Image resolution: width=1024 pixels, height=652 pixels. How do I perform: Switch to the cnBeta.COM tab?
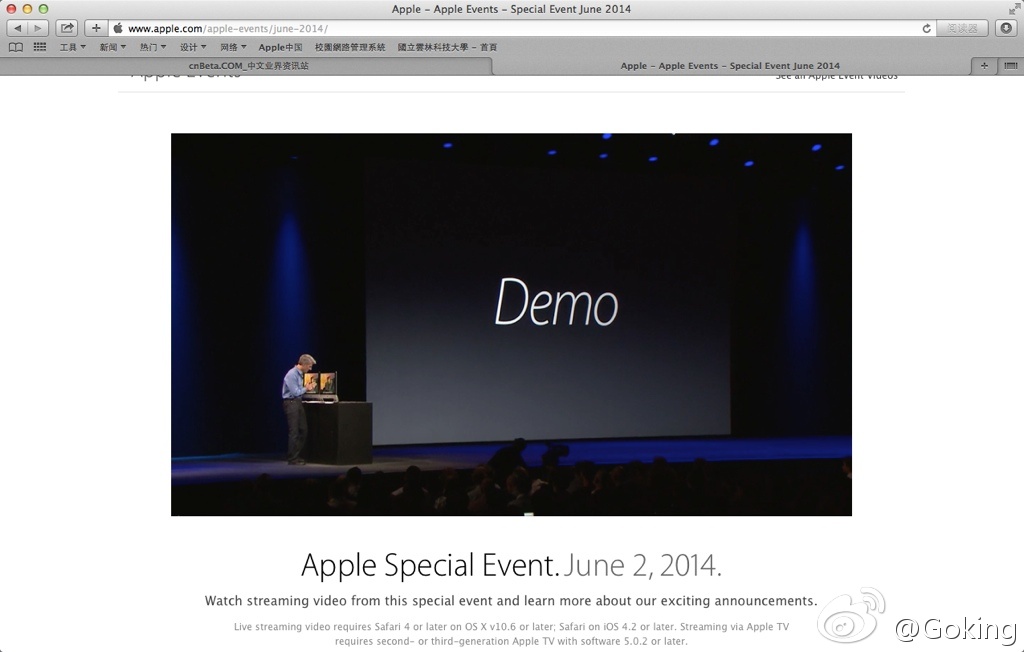pos(248,65)
